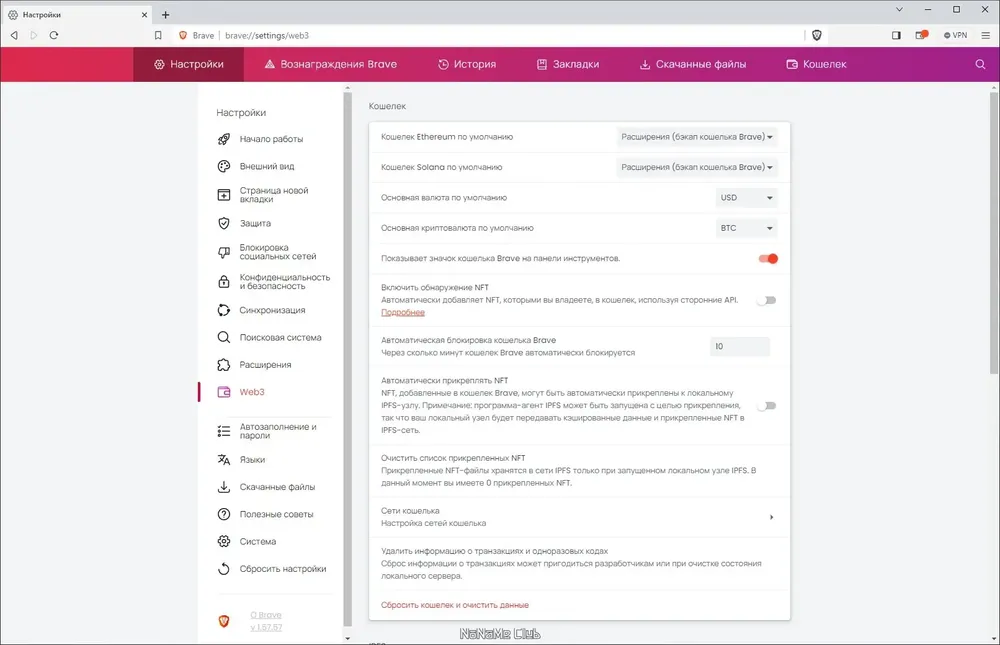This screenshot has height=645, width=1000.
Task: Click Сбросить кошелек и очистить данные
Action: tap(455, 605)
